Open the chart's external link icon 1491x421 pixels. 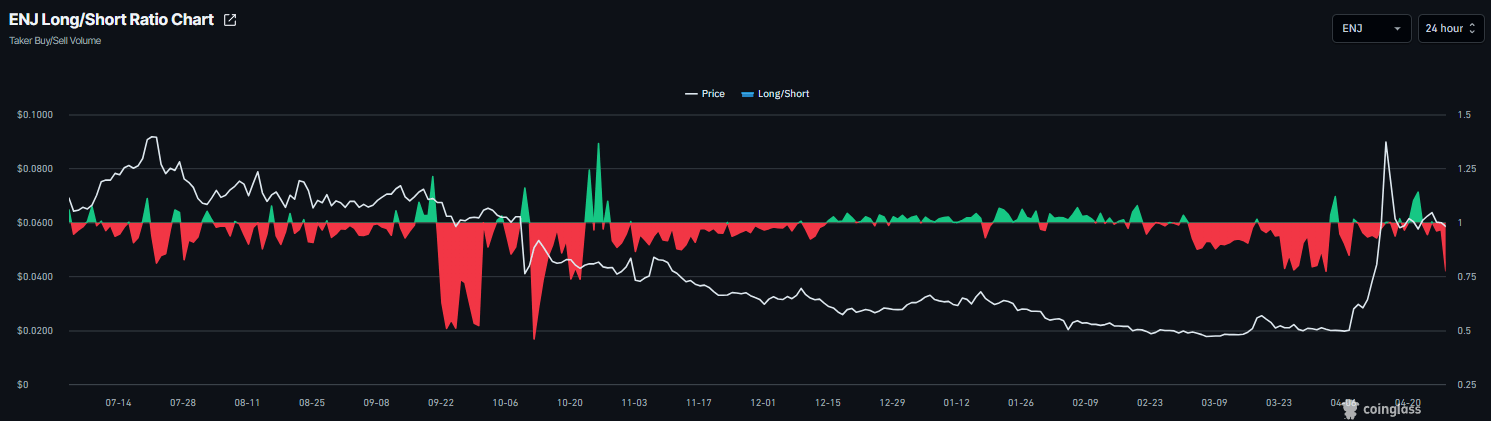tap(230, 20)
